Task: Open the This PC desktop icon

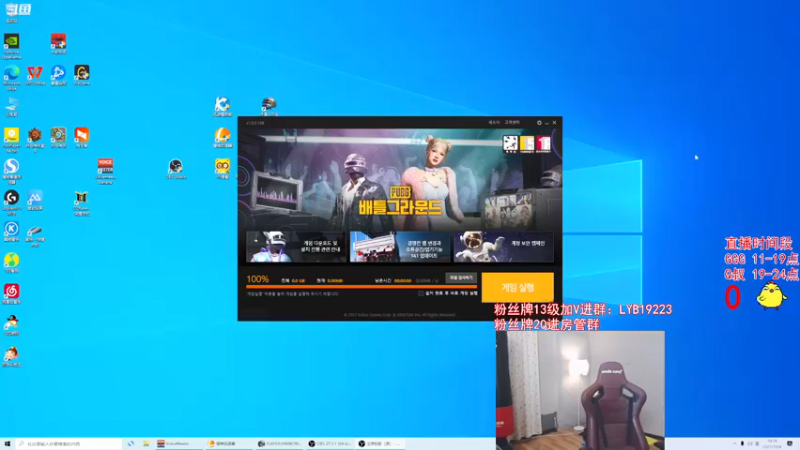Action: [x=11, y=107]
